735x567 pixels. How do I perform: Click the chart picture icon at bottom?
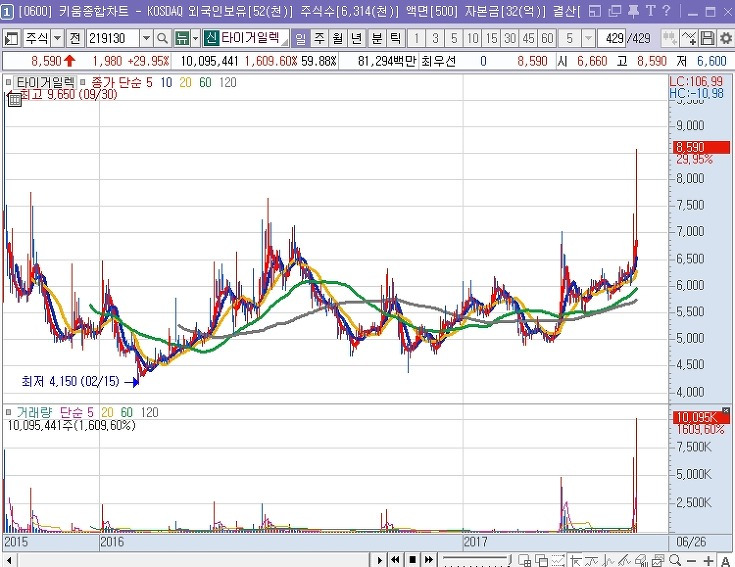pyautogui.click(x=658, y=560)
